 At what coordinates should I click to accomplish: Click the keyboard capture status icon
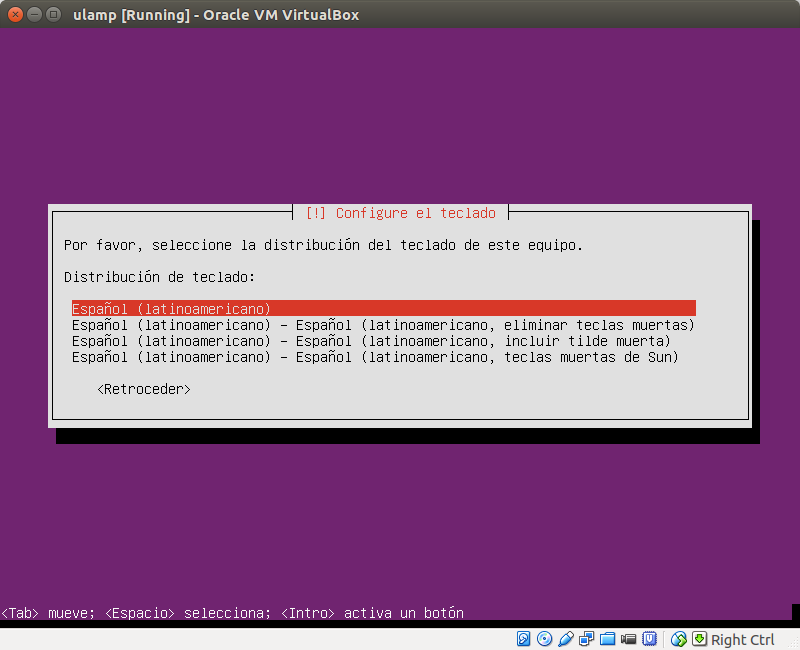(x=697, y=639)
